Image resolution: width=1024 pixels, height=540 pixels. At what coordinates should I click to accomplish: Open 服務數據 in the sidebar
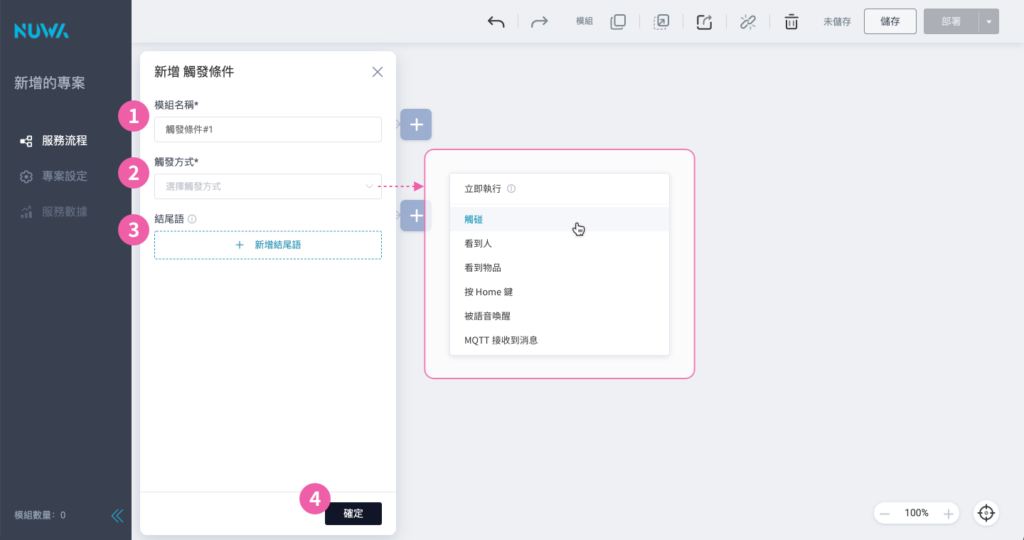click(54, 212)
